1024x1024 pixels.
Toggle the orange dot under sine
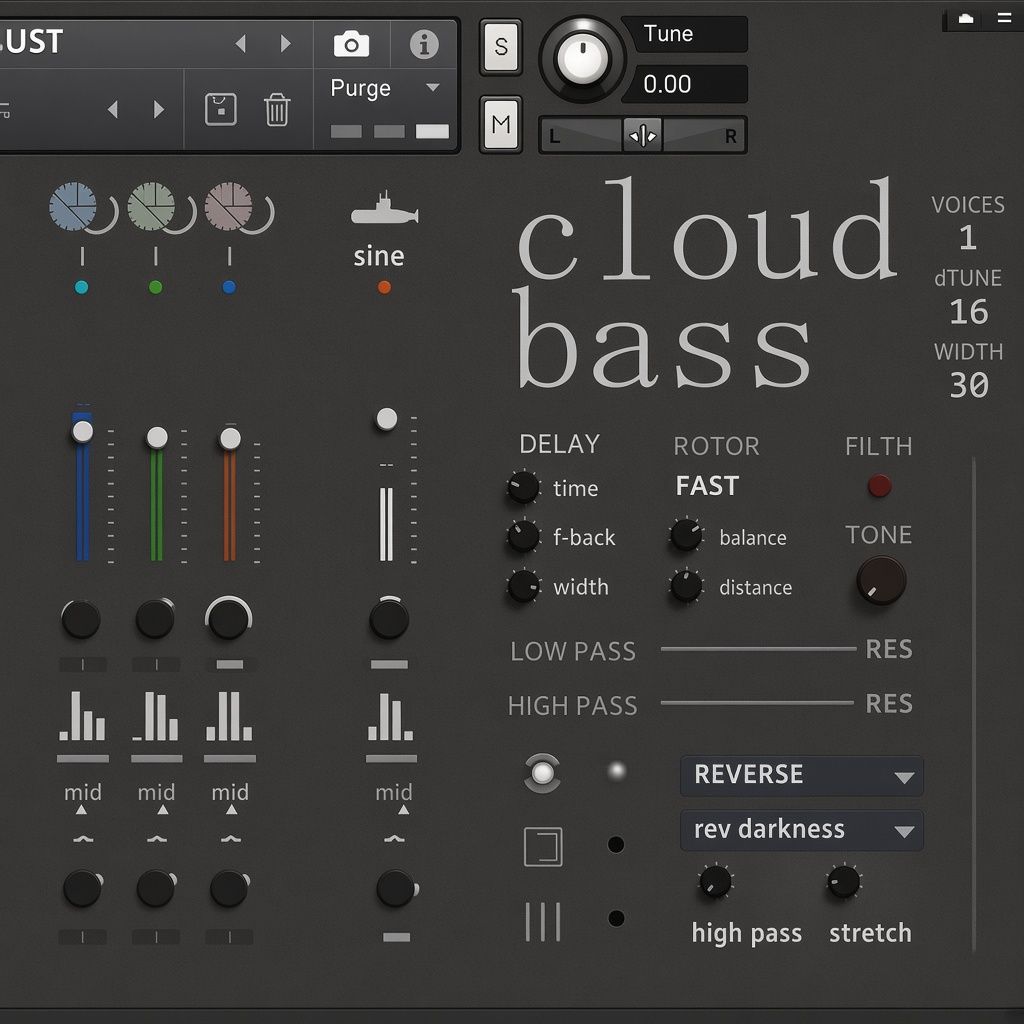point(385,287)
